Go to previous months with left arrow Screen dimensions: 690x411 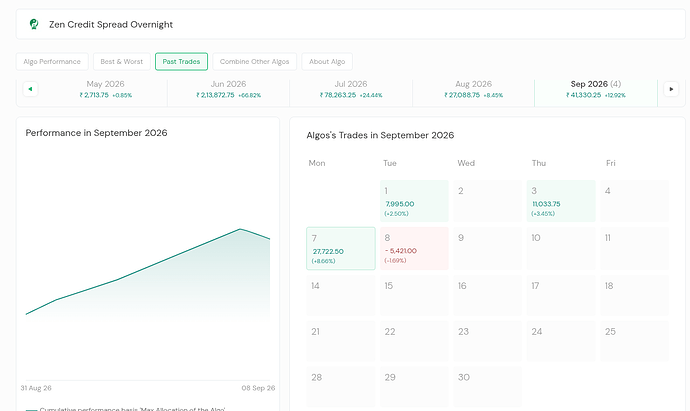pos(30,89)
